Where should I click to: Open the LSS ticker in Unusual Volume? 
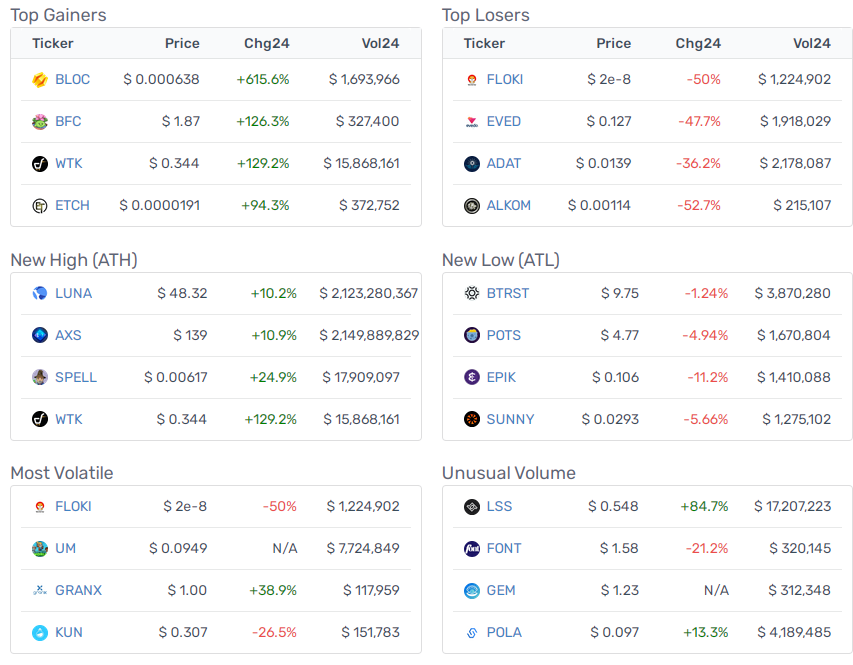click(x=499, y=506)
